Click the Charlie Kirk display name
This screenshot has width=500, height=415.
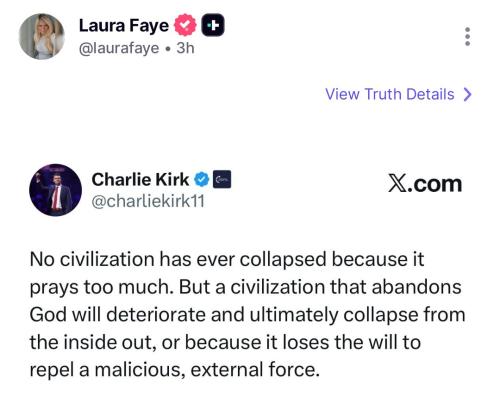140,180
